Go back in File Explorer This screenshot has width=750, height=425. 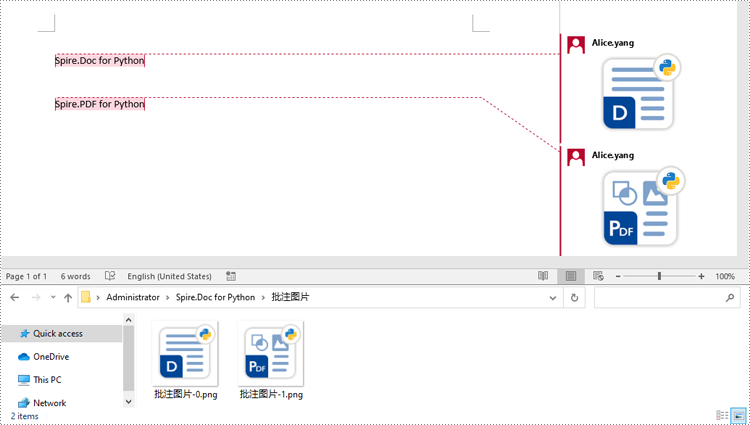15,297
